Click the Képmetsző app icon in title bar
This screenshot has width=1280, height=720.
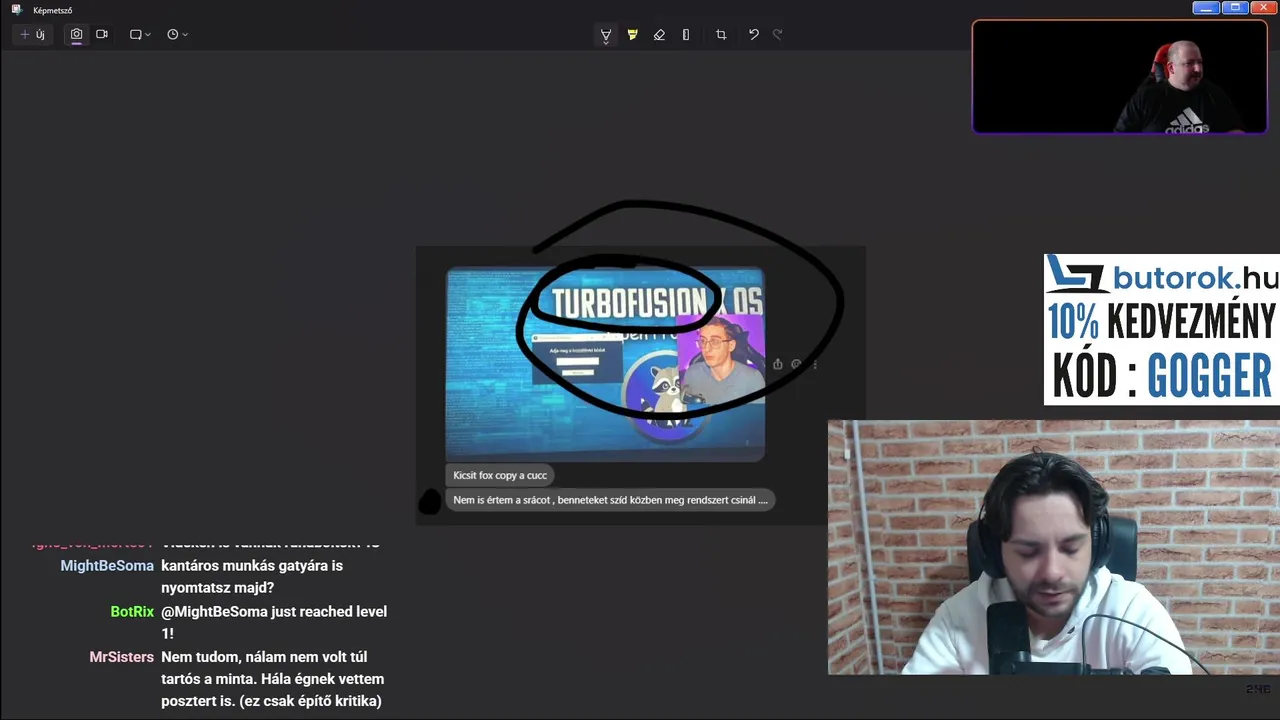(x=16, y=10)
